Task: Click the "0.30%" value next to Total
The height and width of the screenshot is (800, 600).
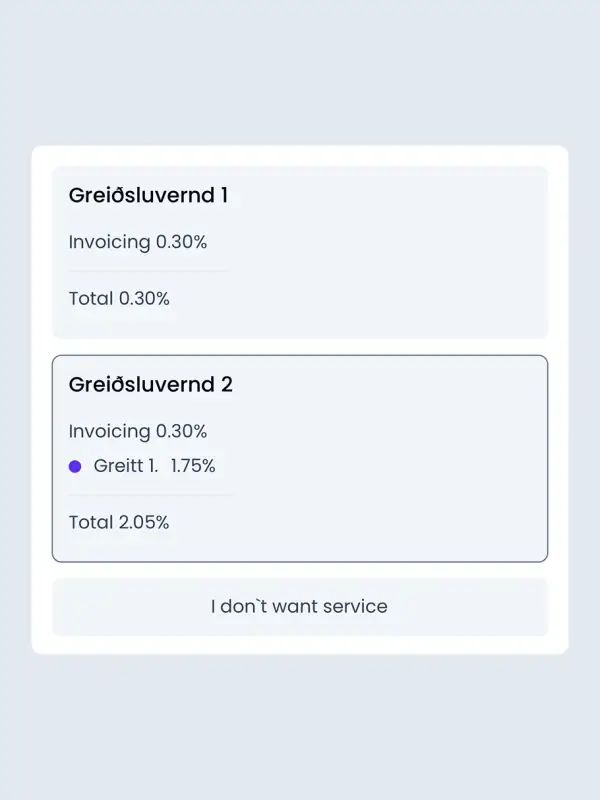Action: pos(144,298)
